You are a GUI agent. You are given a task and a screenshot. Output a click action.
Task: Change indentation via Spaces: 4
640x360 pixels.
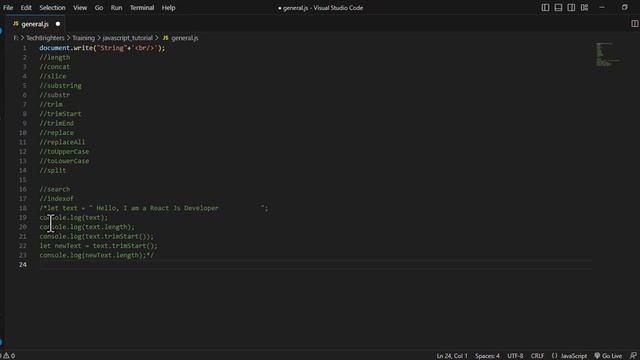pyautogui.click(x=487, y=356)
